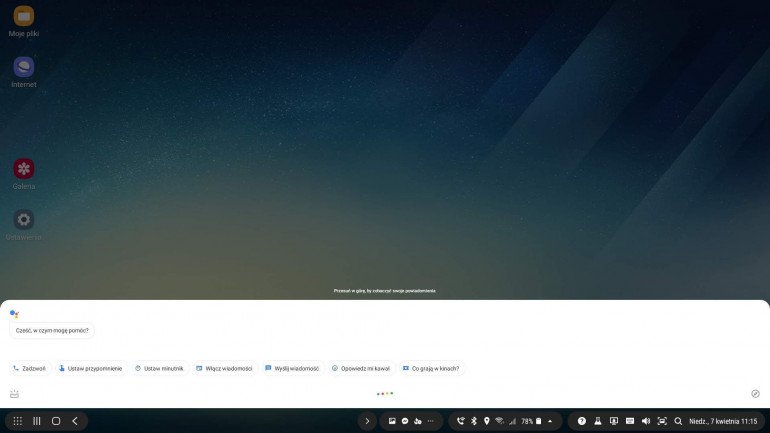
Task: Open the Moje pliki desktop icon
Action: [23, 17]
